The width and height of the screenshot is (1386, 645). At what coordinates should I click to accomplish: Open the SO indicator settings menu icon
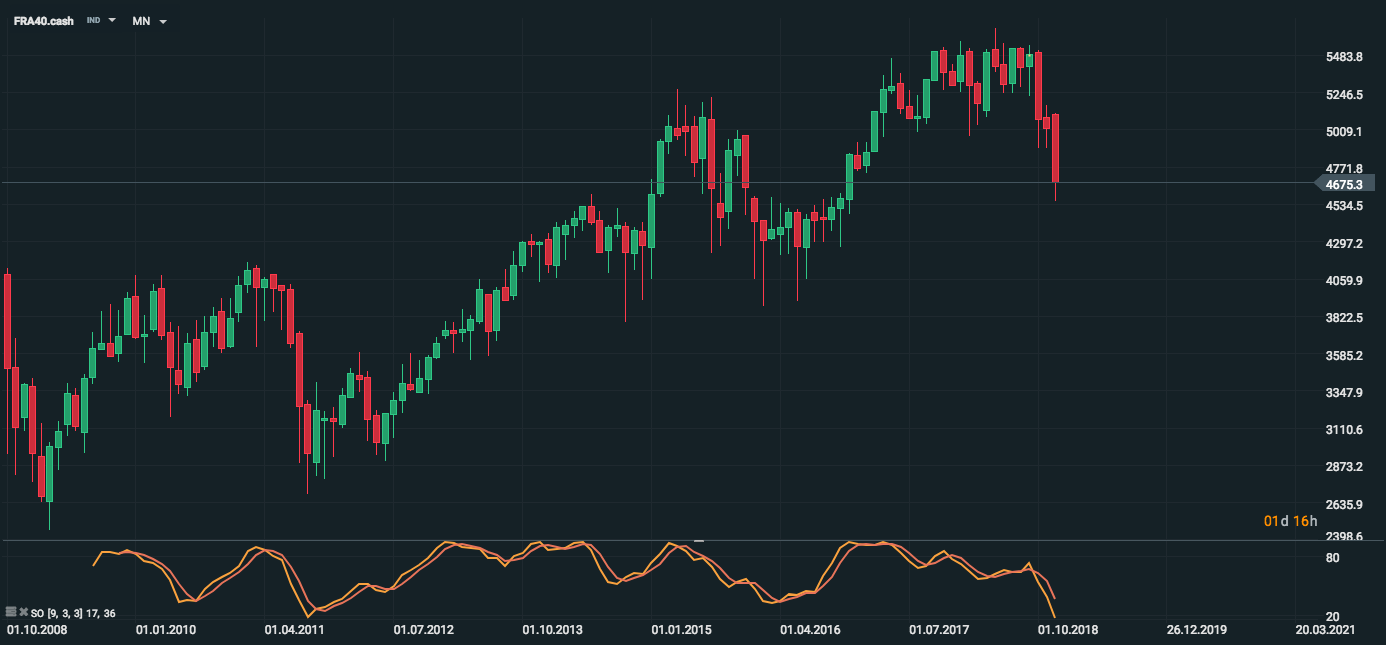pos(11,611)
